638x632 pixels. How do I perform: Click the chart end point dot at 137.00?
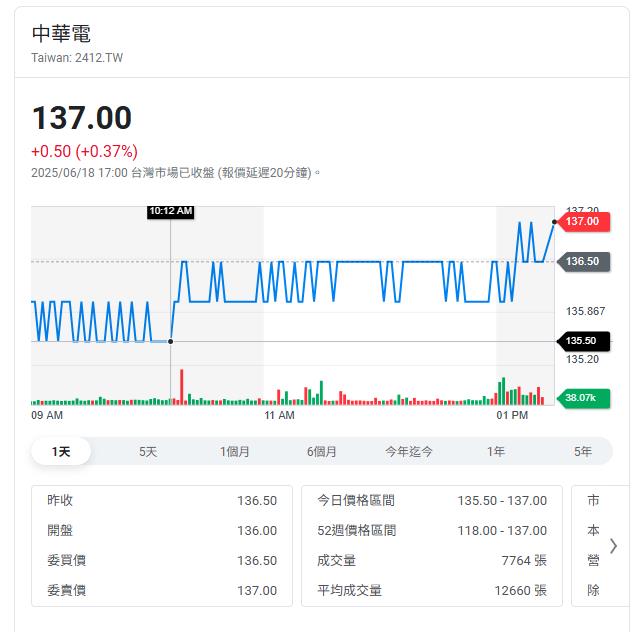pos(554,222)
